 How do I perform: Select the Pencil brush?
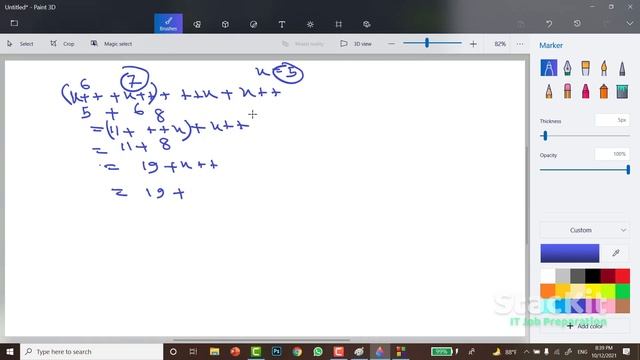[x=549, y=91]
